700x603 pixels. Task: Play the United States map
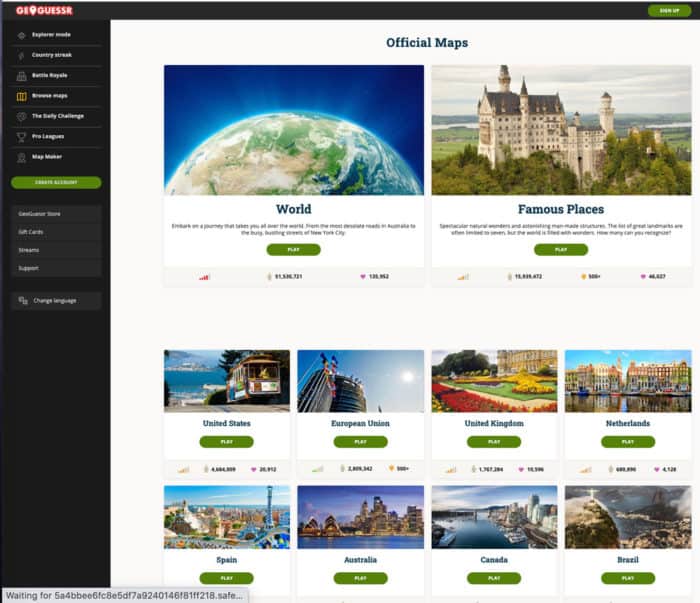226,442
